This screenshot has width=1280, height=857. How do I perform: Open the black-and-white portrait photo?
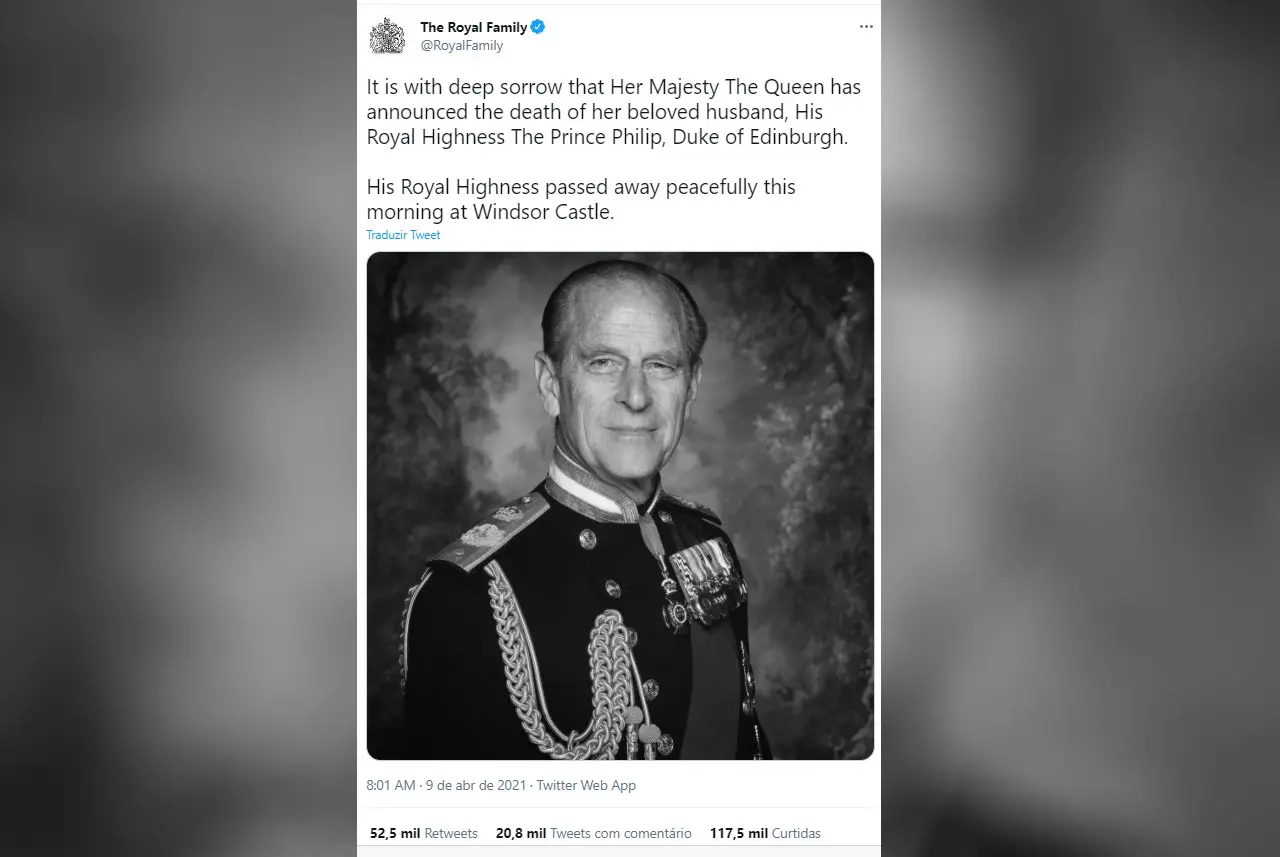(x=620, y=506)
